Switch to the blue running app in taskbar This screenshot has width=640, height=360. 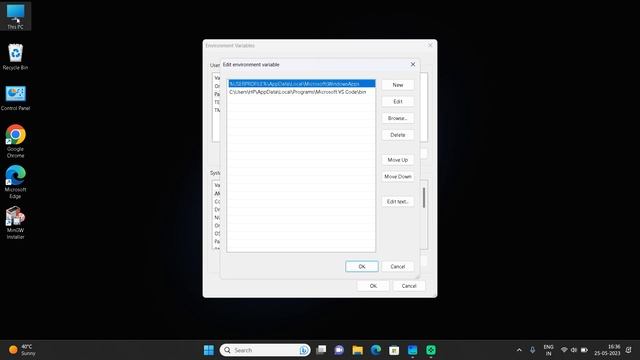[x=413, y=350]
